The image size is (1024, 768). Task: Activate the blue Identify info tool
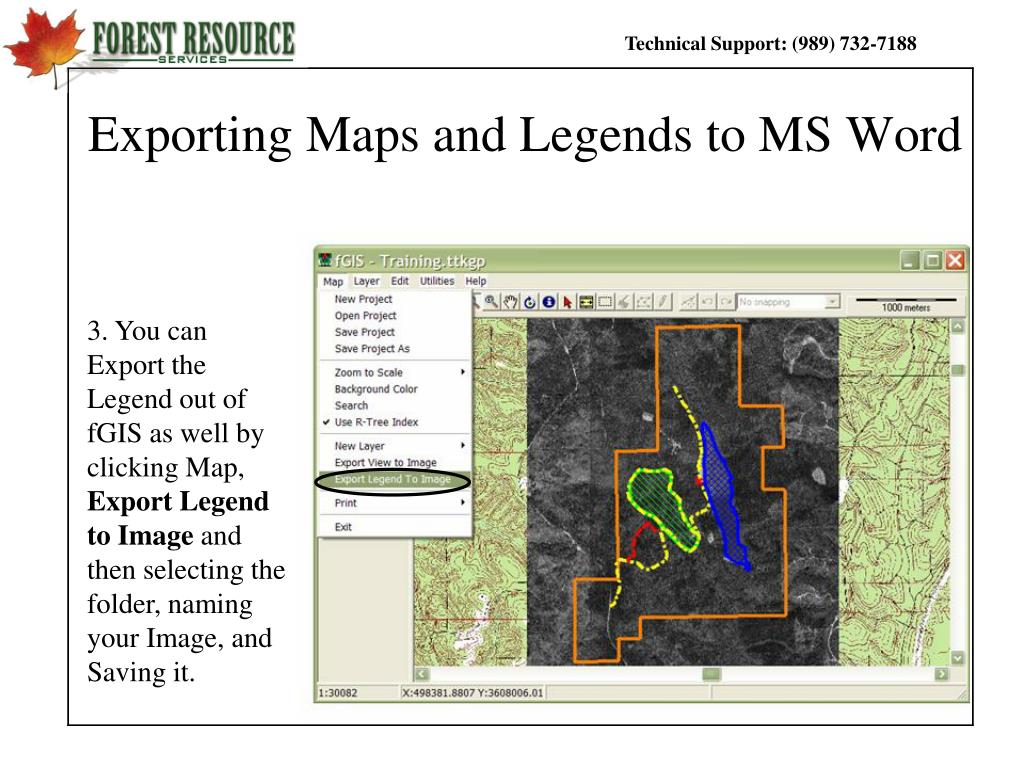[x=549, y=302]
